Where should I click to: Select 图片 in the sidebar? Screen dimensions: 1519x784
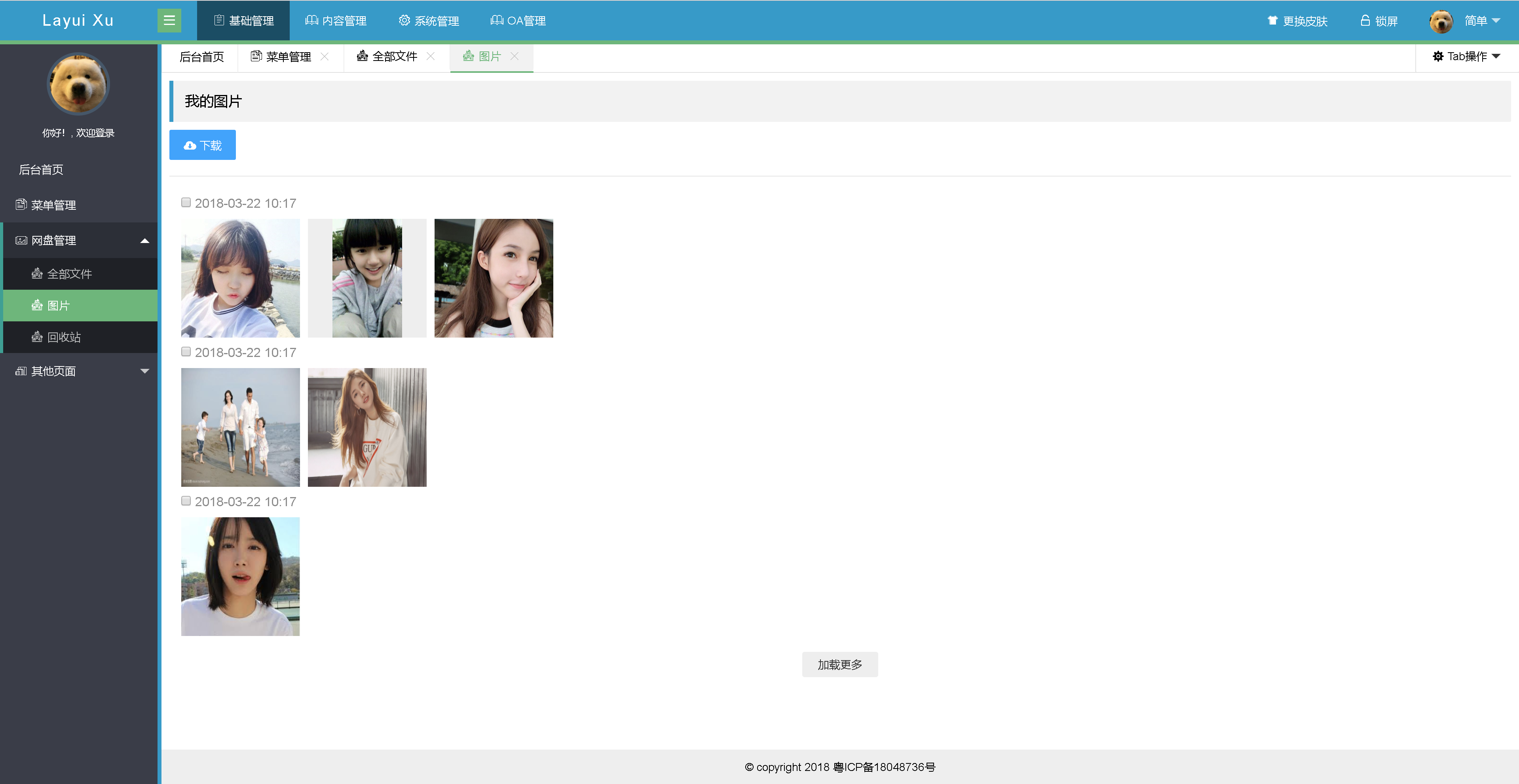click(80, 306)
